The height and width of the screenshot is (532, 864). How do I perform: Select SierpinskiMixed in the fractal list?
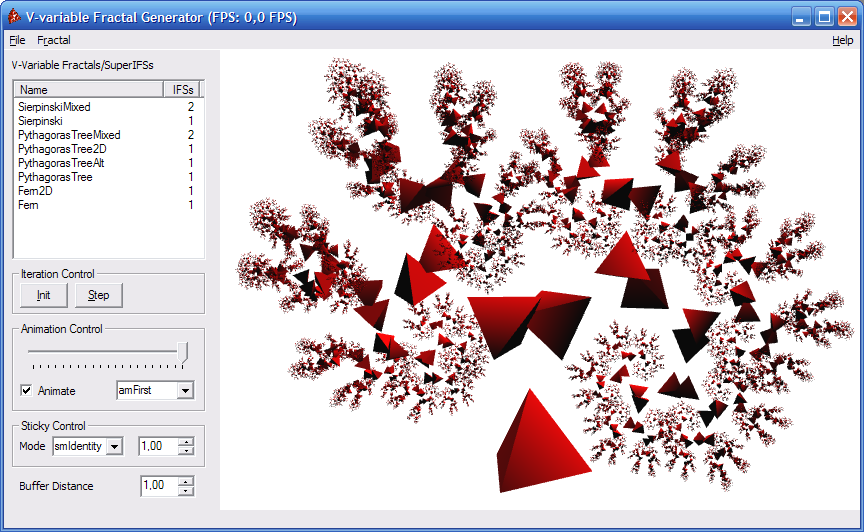click(x=54, y=107)
